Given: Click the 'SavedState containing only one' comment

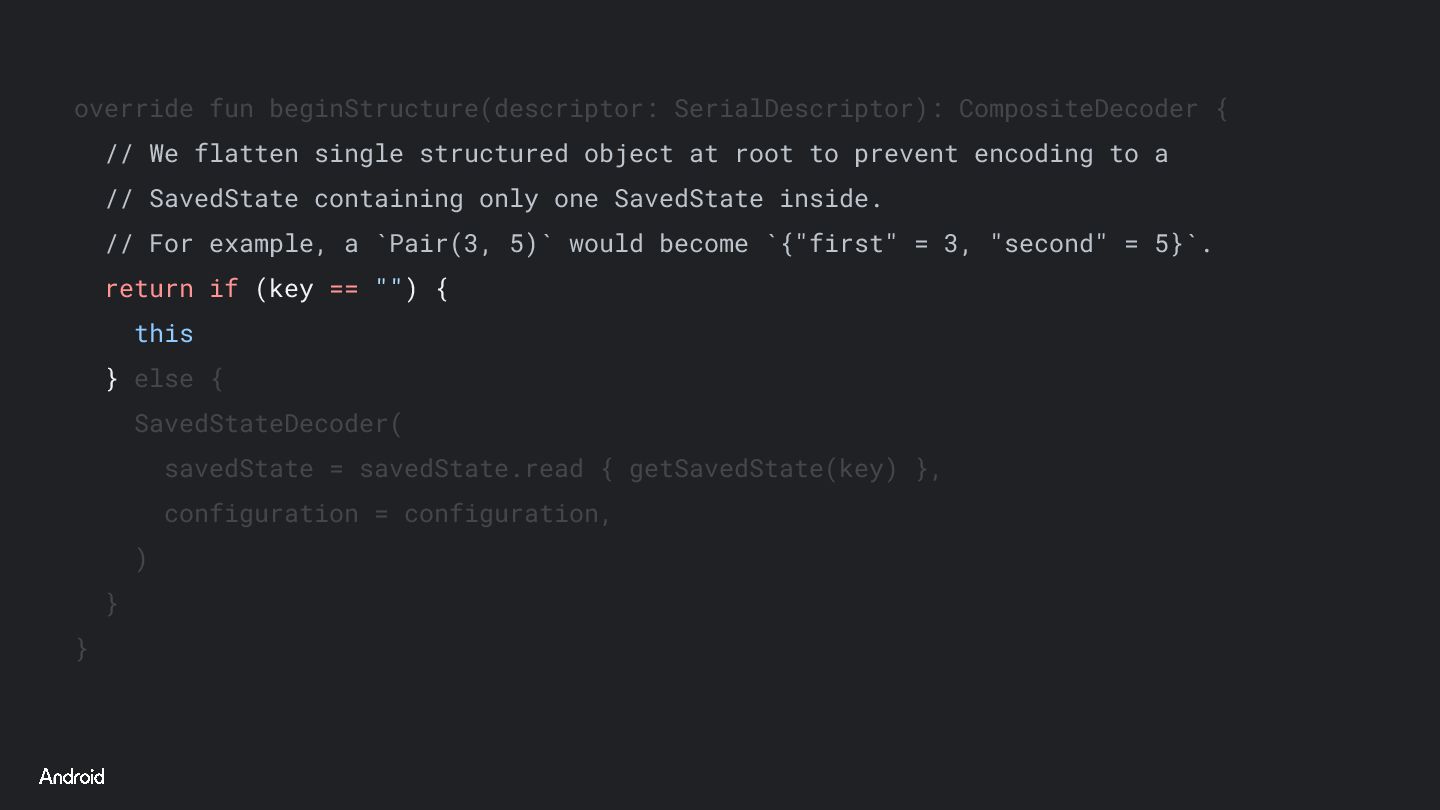Looking at the screenshot, I should click(494, 199).
